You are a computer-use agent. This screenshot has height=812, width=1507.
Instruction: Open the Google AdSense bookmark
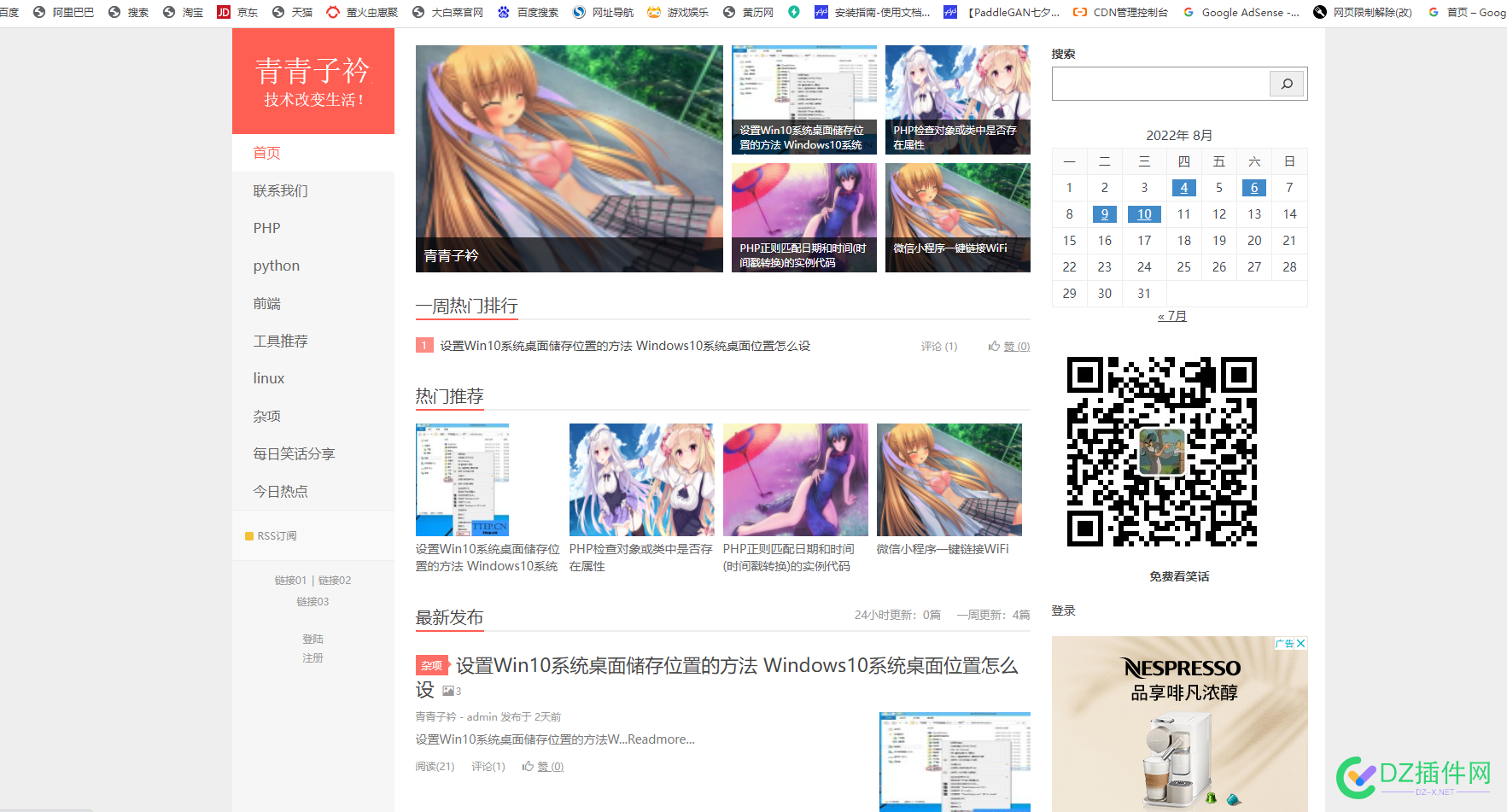tap(1241, 12)
